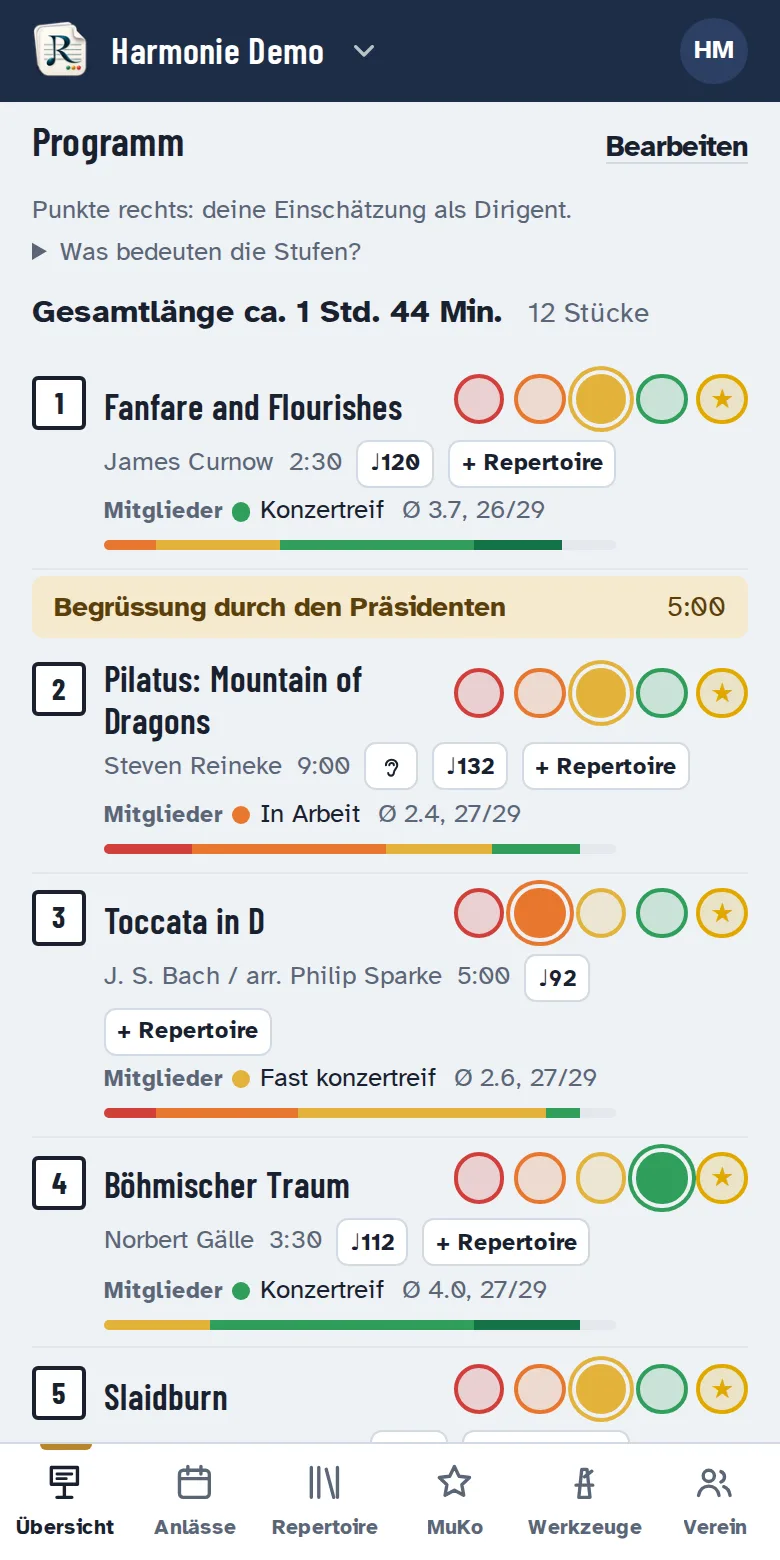780x1560 pixels.
Task: Expand the Harmonie Demo chevron dropdown
Action: coord(364,51)
